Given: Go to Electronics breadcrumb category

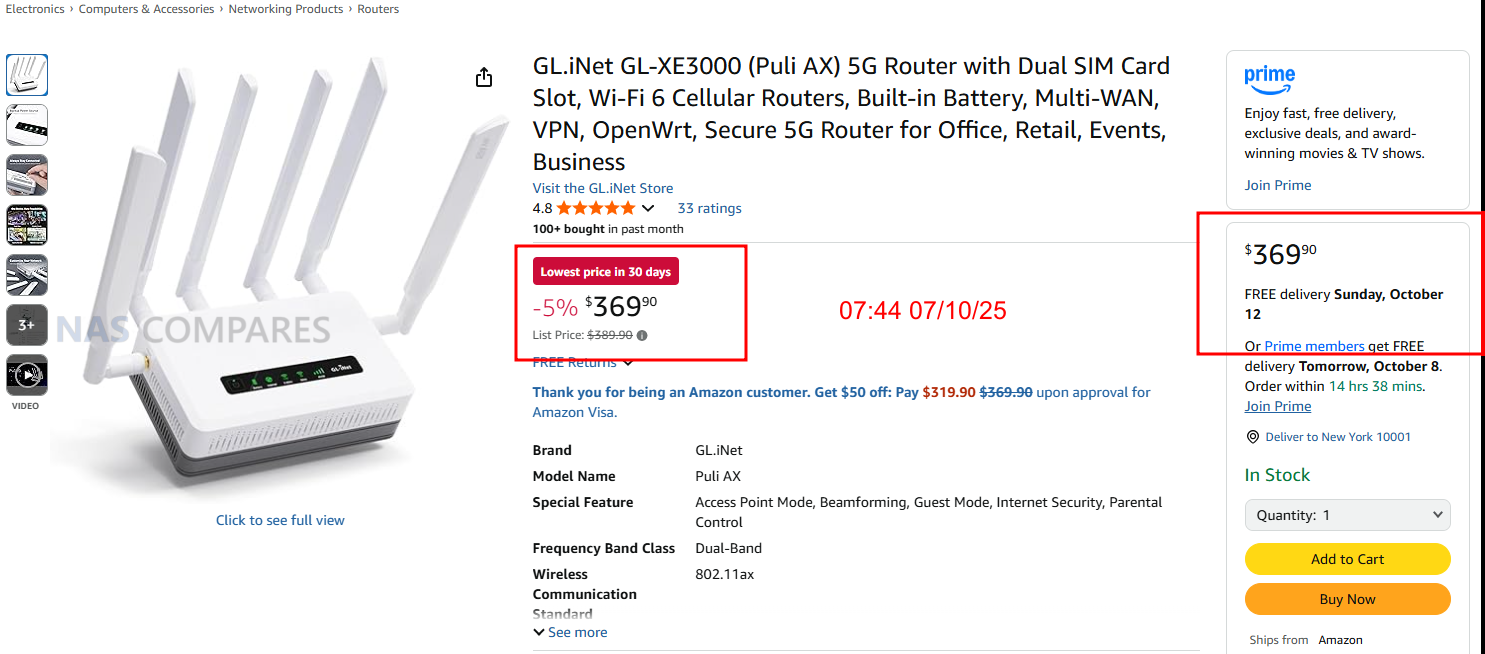Looking at the screenshot, I should [x=35, y=9].
